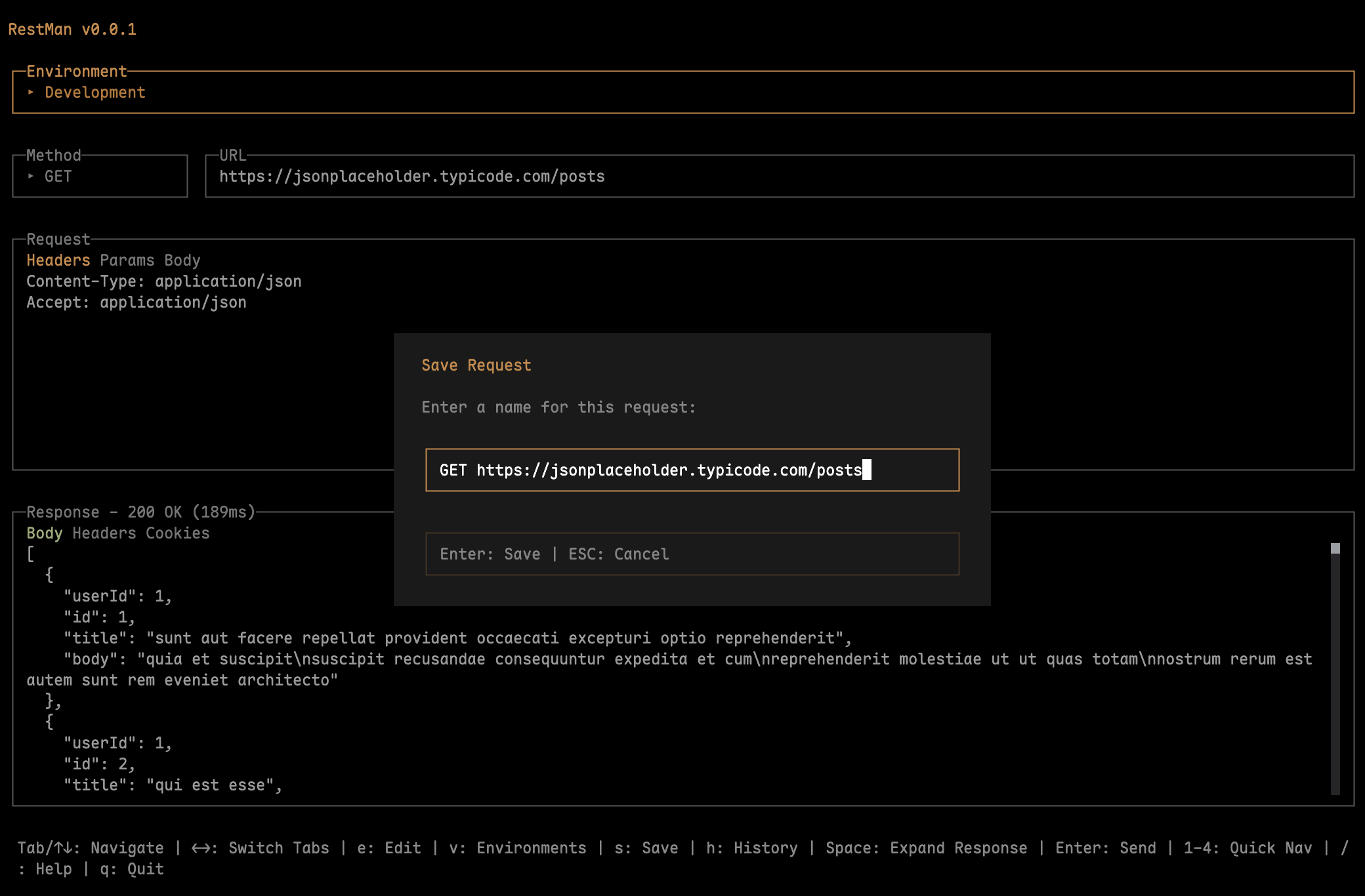
Task: Click the Accept header line
Action: (x=136, y=302)
